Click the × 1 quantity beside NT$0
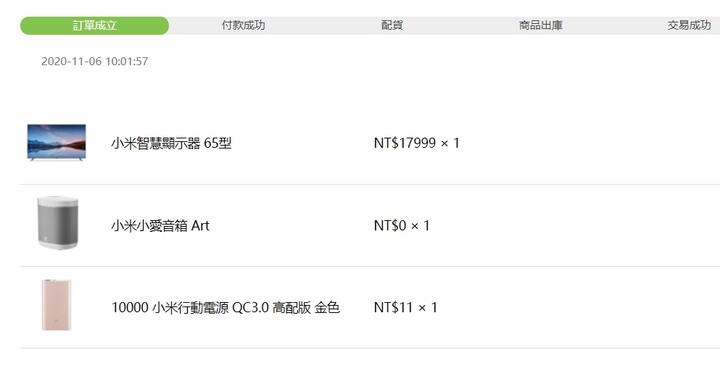The image size is (720, 376). [420, 225]
